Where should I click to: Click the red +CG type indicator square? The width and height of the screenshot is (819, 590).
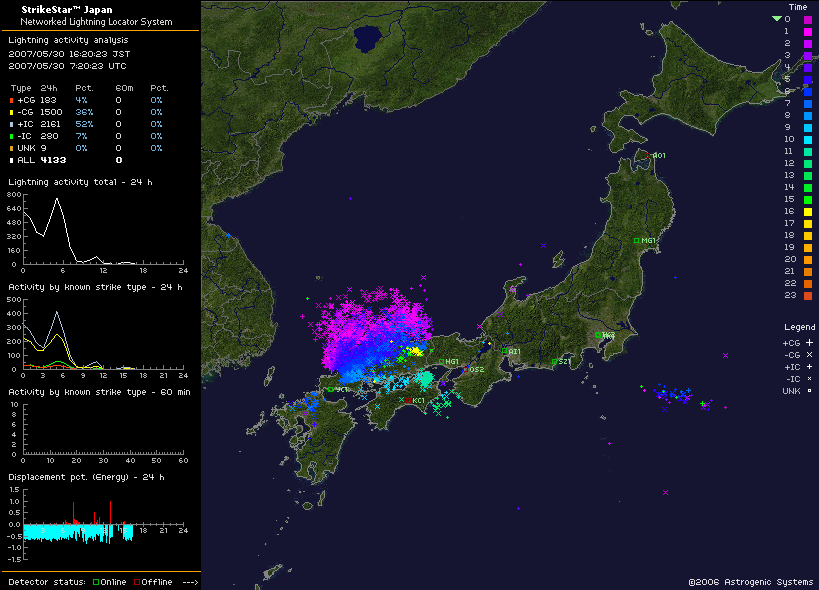tap(11, 100)
